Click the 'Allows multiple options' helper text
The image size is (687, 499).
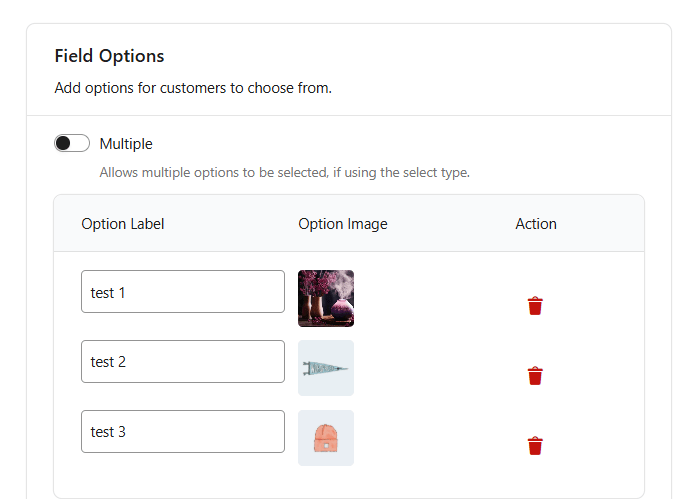[284, 172]
